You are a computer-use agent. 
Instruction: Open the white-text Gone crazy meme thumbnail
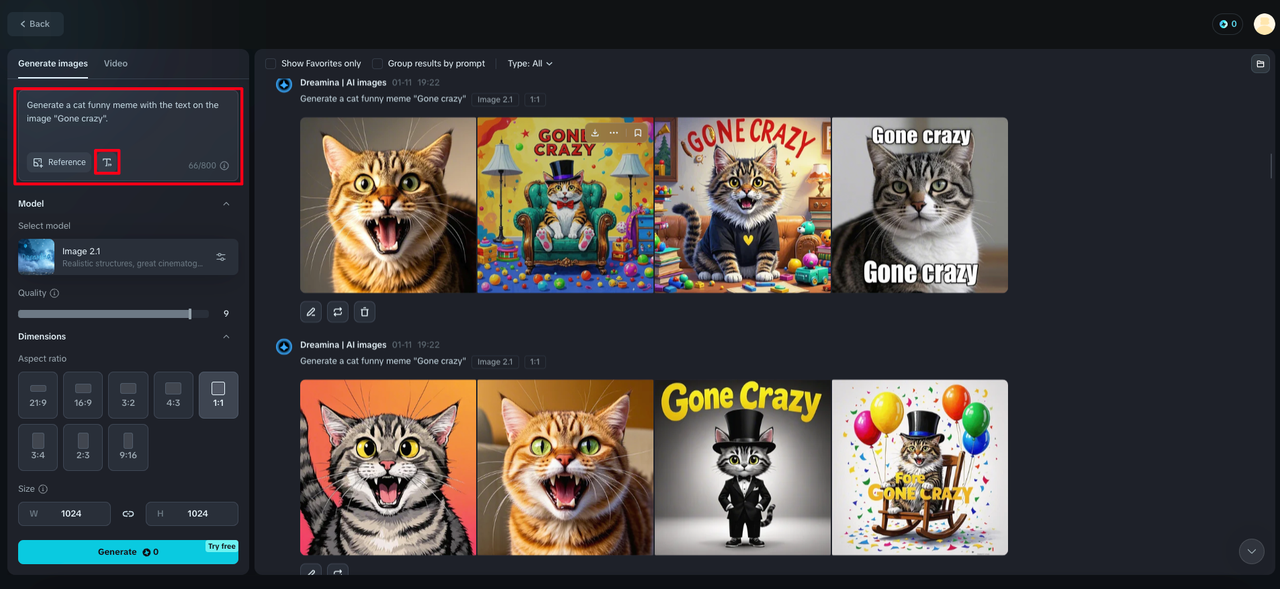tap(920, 205)
